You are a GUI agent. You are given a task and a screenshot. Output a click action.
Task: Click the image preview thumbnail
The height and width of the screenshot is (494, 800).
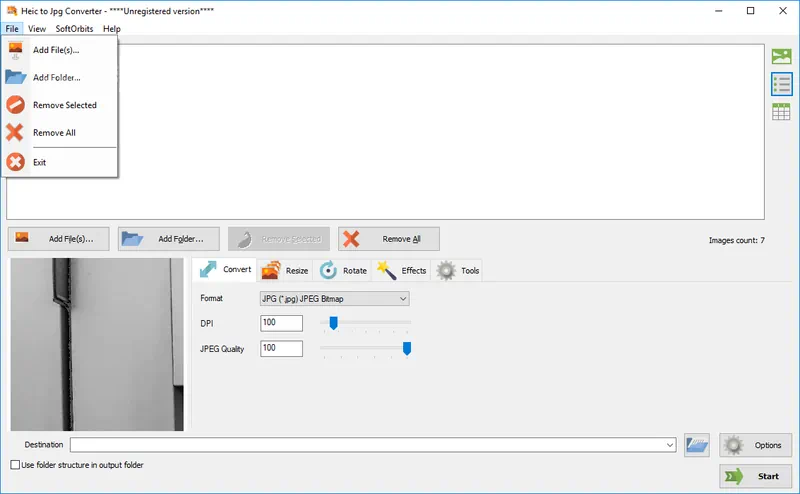click(97, 344)
